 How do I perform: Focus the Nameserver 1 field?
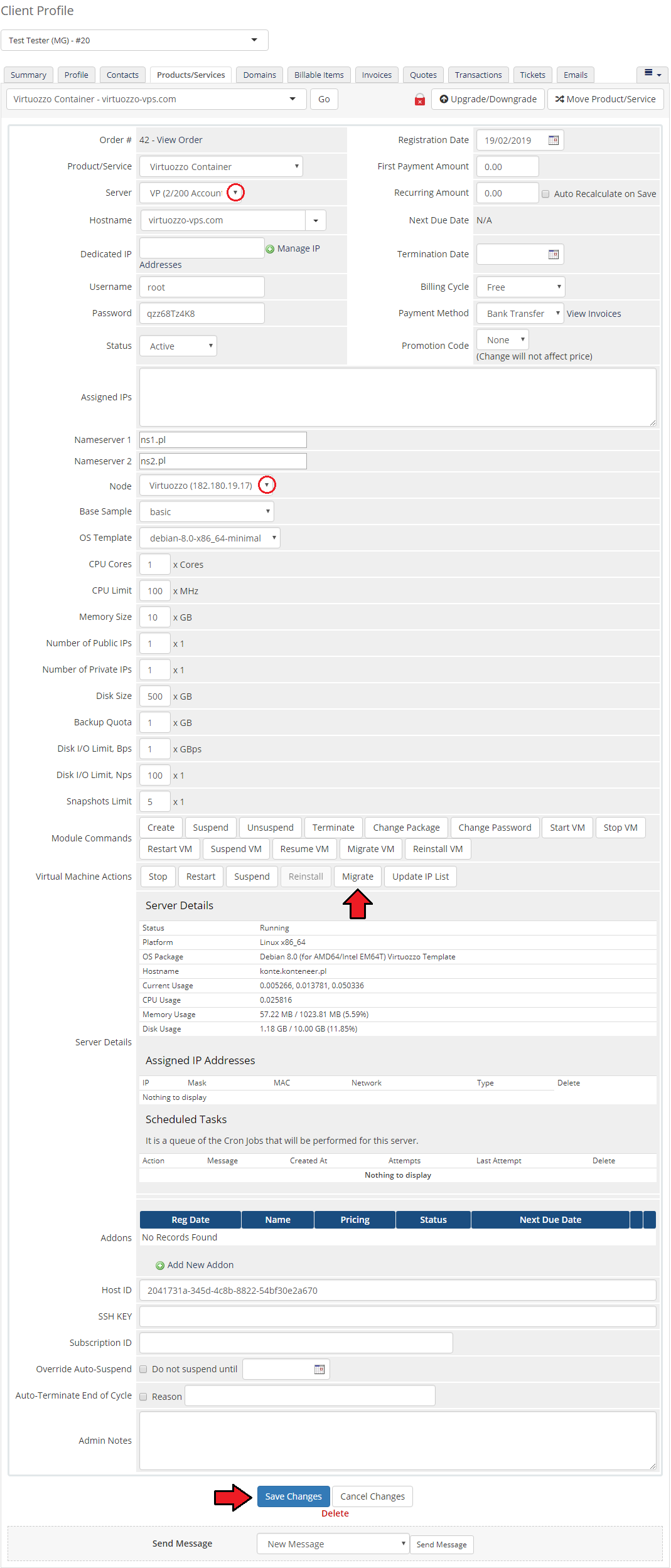[223, 440]
